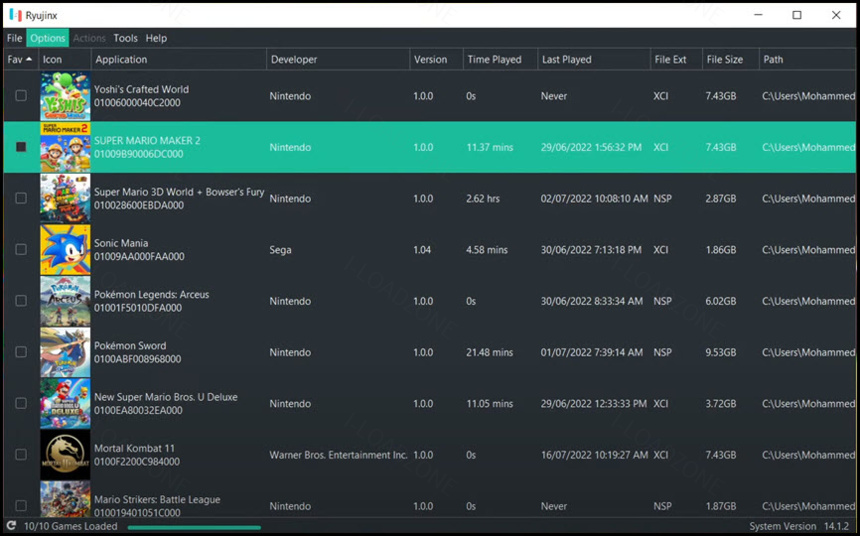Image resolution: width=860 pixels, height=536 pixels.
Task: Open the Tools menu
Action: coord(126,38)
